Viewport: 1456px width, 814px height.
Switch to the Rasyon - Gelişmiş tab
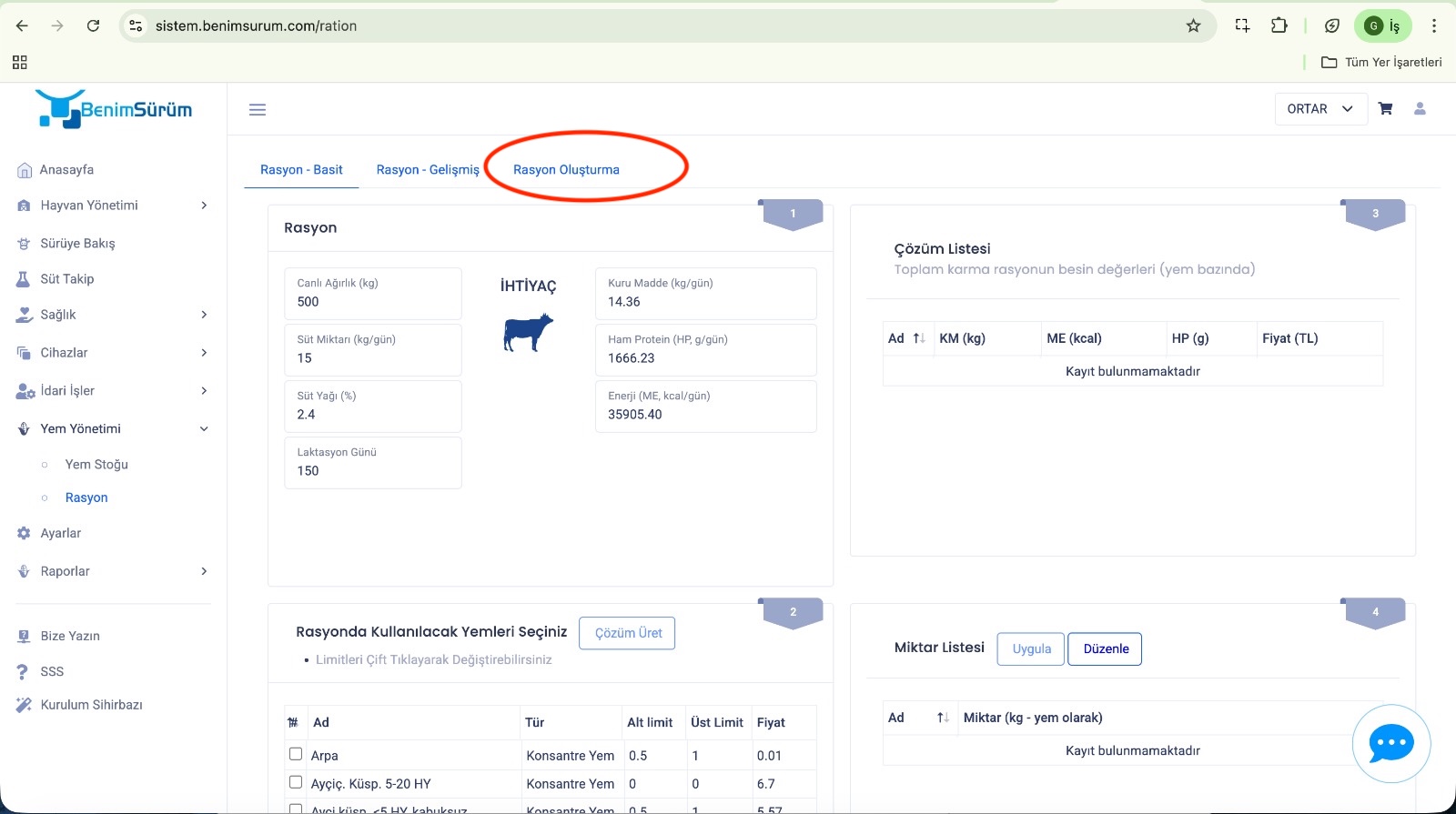[x=428, y=170]
